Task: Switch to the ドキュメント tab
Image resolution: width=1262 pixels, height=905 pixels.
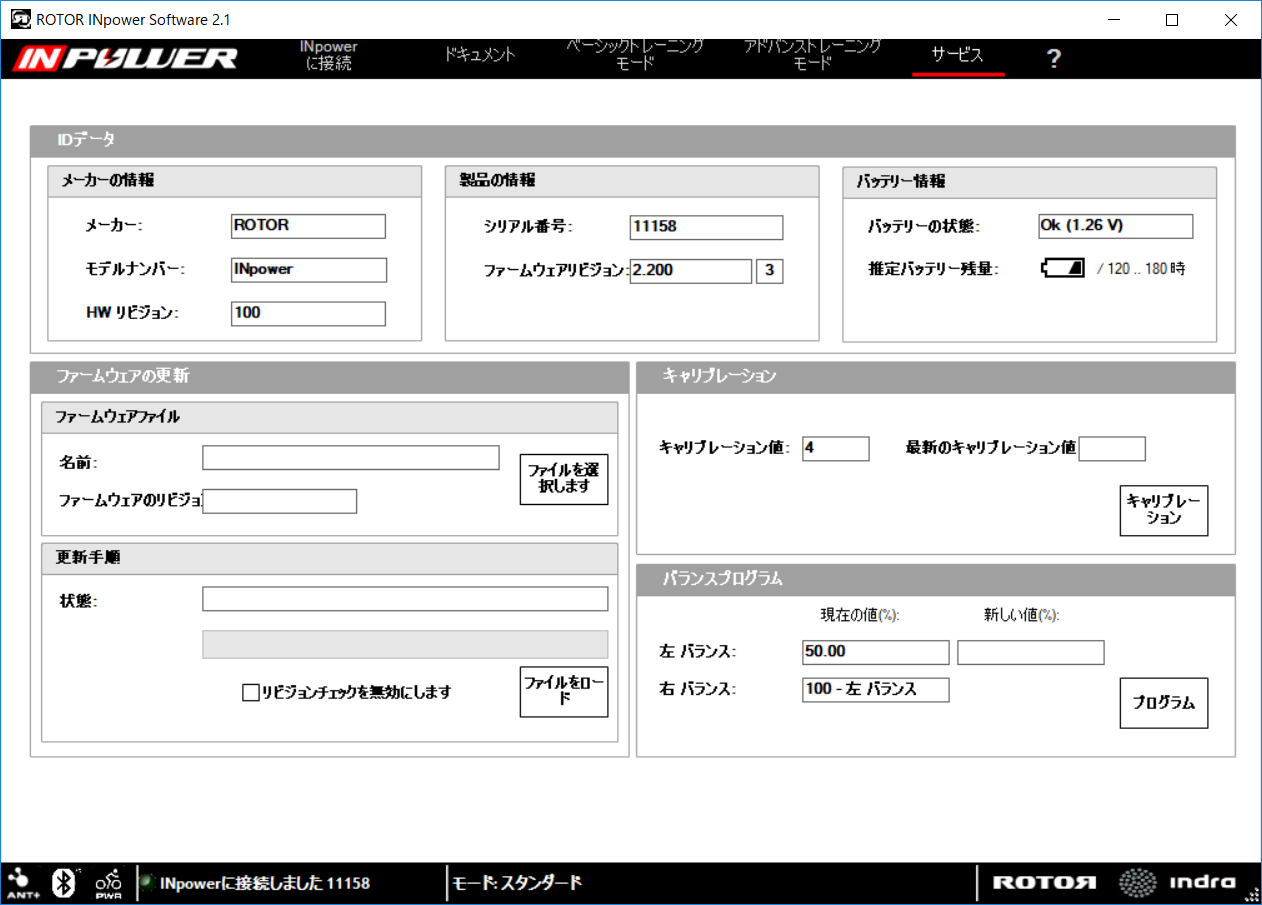Action: click(480, 54)
